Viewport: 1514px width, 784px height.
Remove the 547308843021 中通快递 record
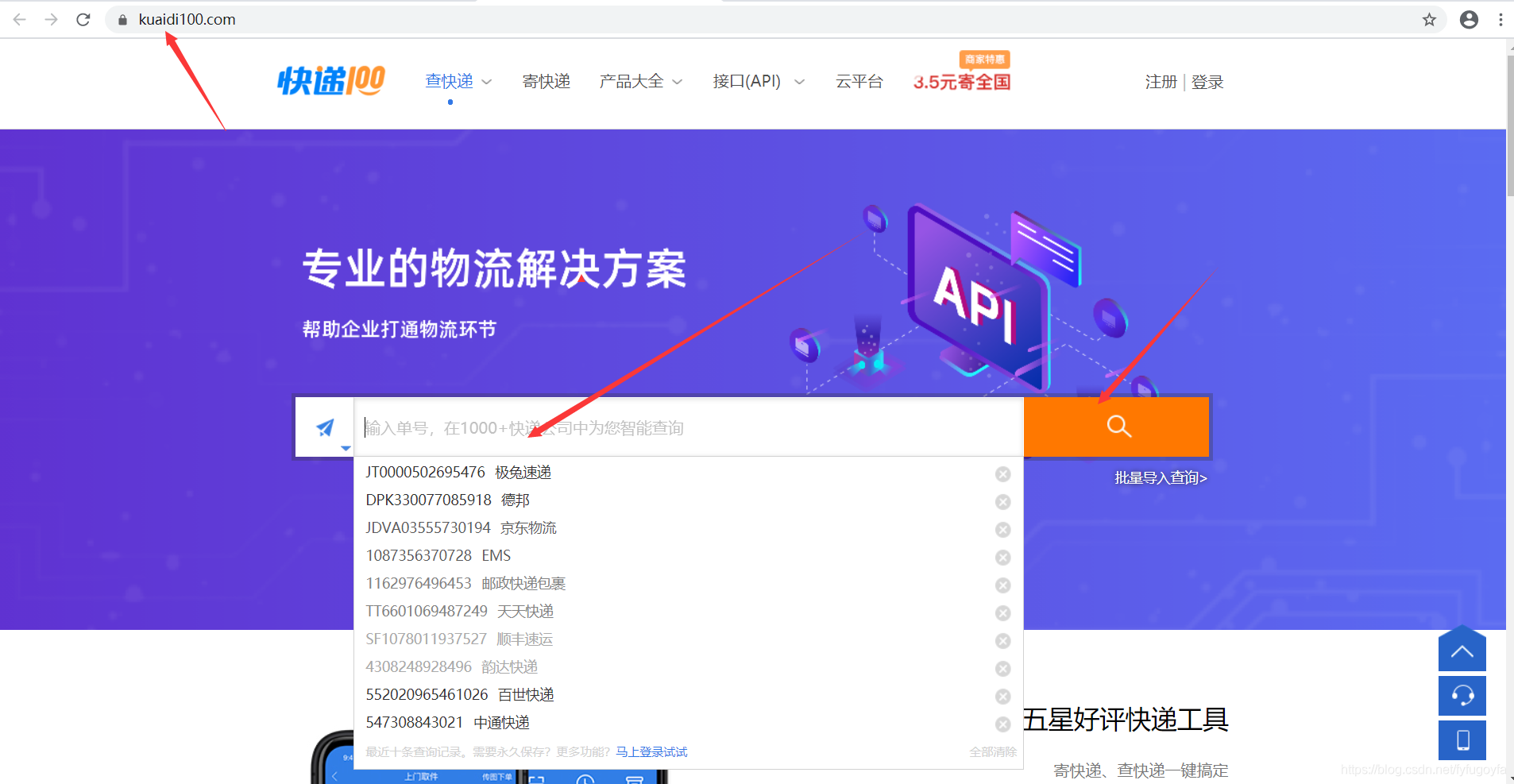click(x=1003, y=724)
